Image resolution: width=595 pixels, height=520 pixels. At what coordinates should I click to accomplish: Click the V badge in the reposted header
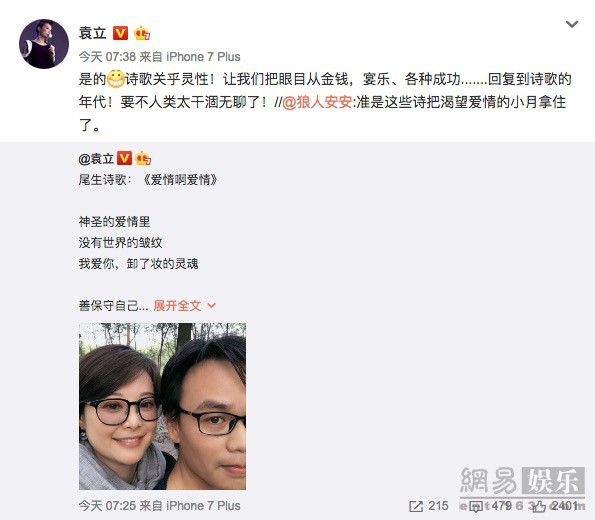124,158
